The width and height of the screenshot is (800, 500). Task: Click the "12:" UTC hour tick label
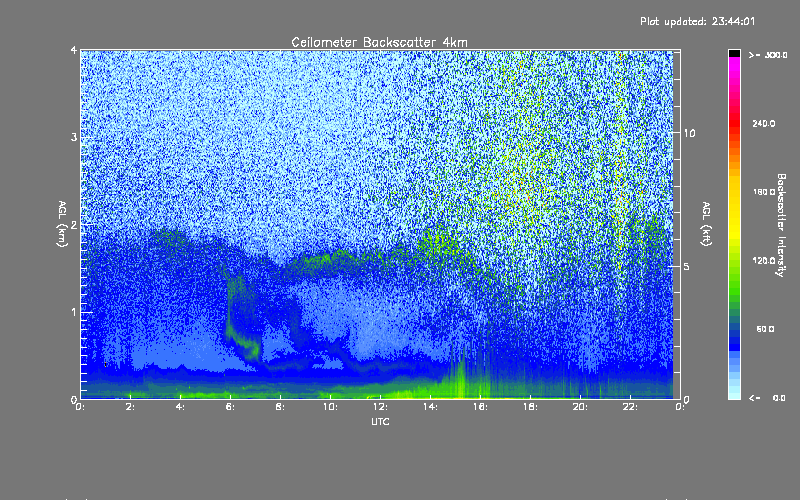[381, 407]
